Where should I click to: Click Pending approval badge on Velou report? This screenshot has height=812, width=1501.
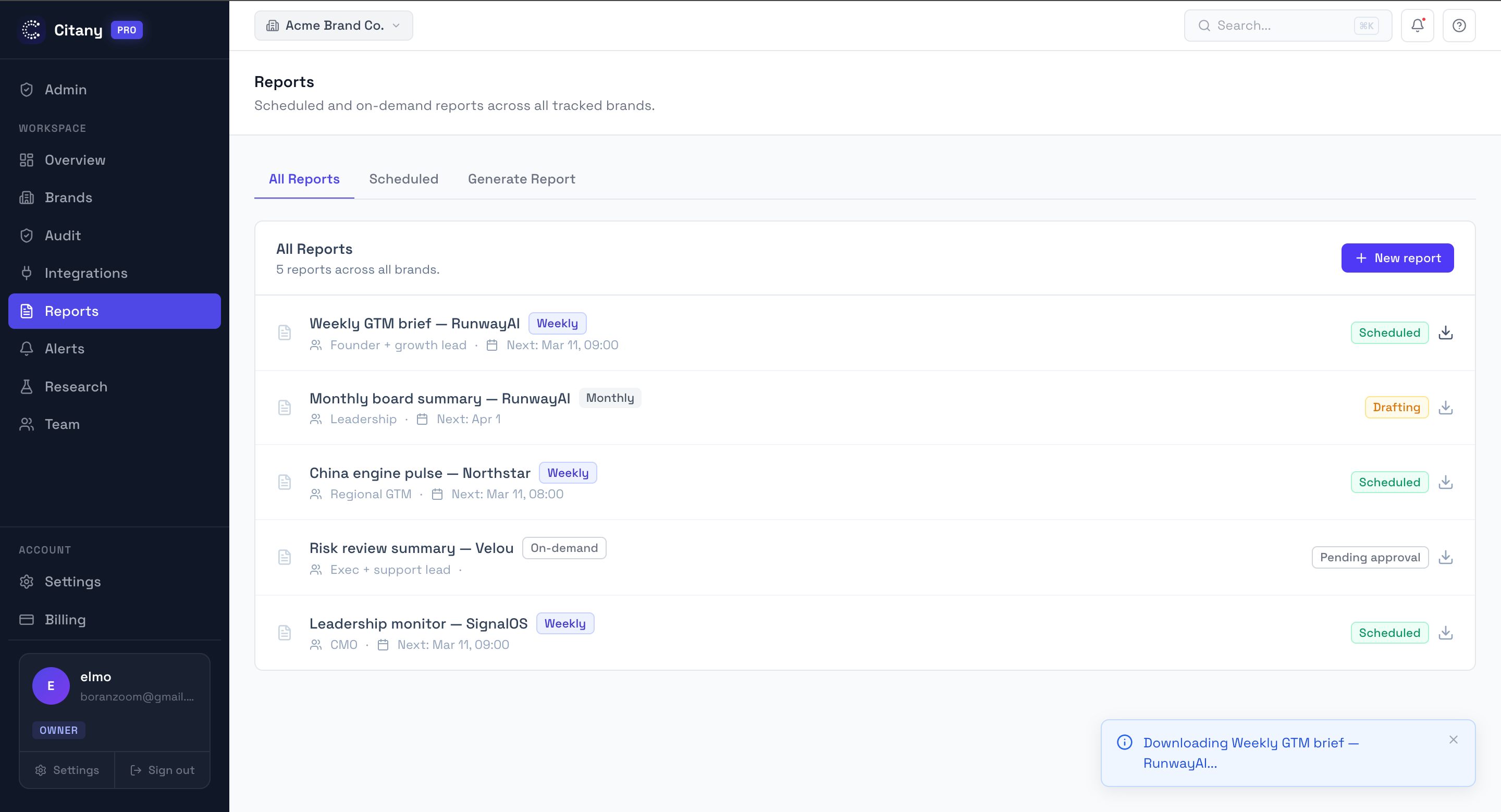[1370, 557]
